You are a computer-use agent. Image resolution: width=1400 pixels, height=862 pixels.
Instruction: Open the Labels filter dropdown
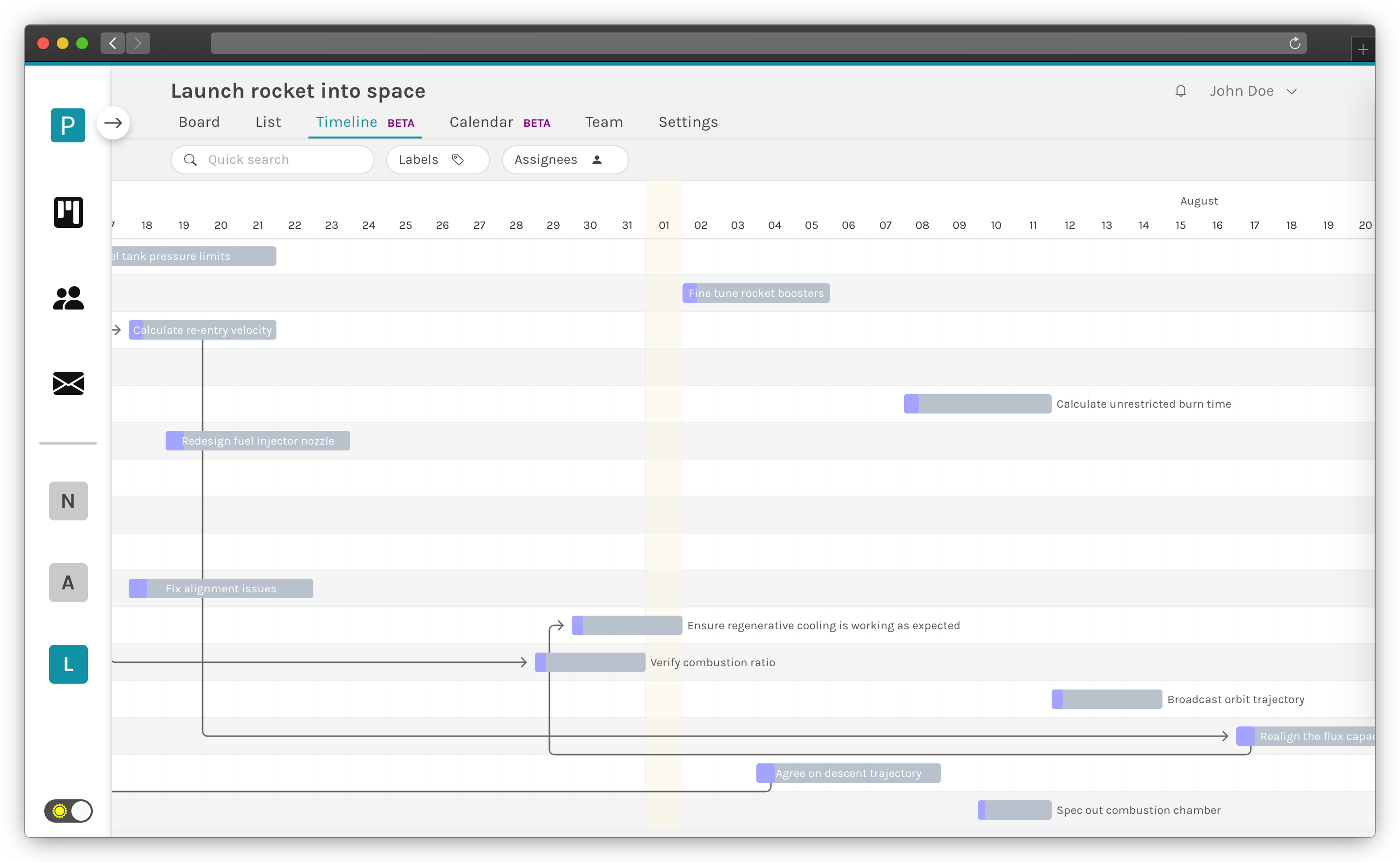click(x=438, y=160)
